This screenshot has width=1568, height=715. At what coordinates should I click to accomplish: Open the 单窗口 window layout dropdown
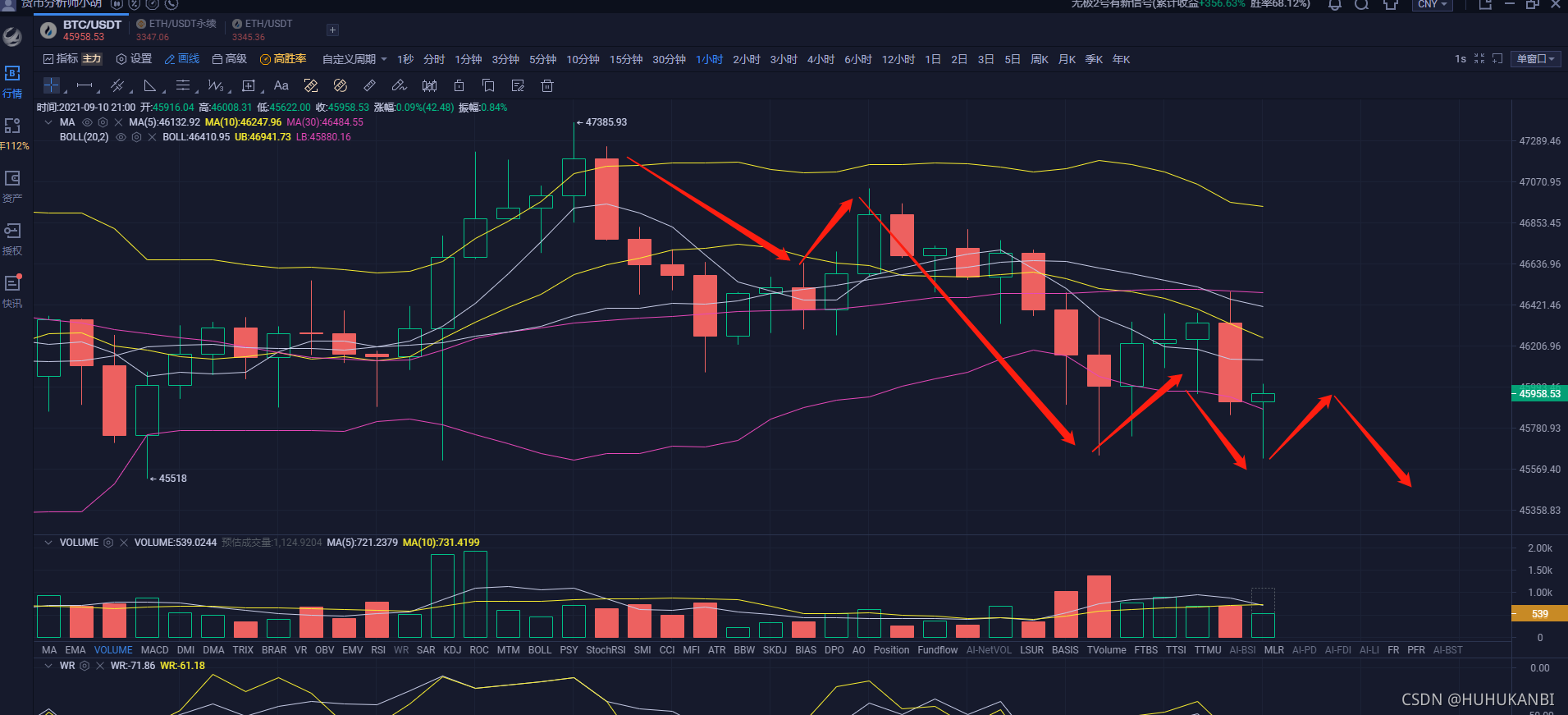pos(1536,59)
